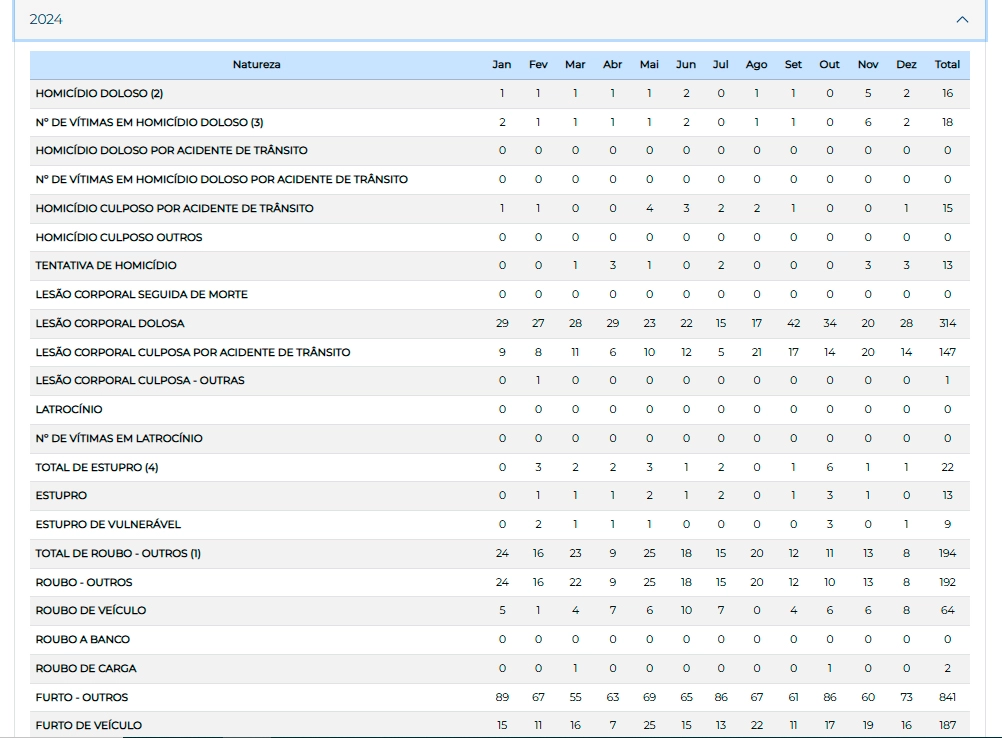
Task: Click the ROUBO DE CARGA row label
Action: click(x=86, y=669)
